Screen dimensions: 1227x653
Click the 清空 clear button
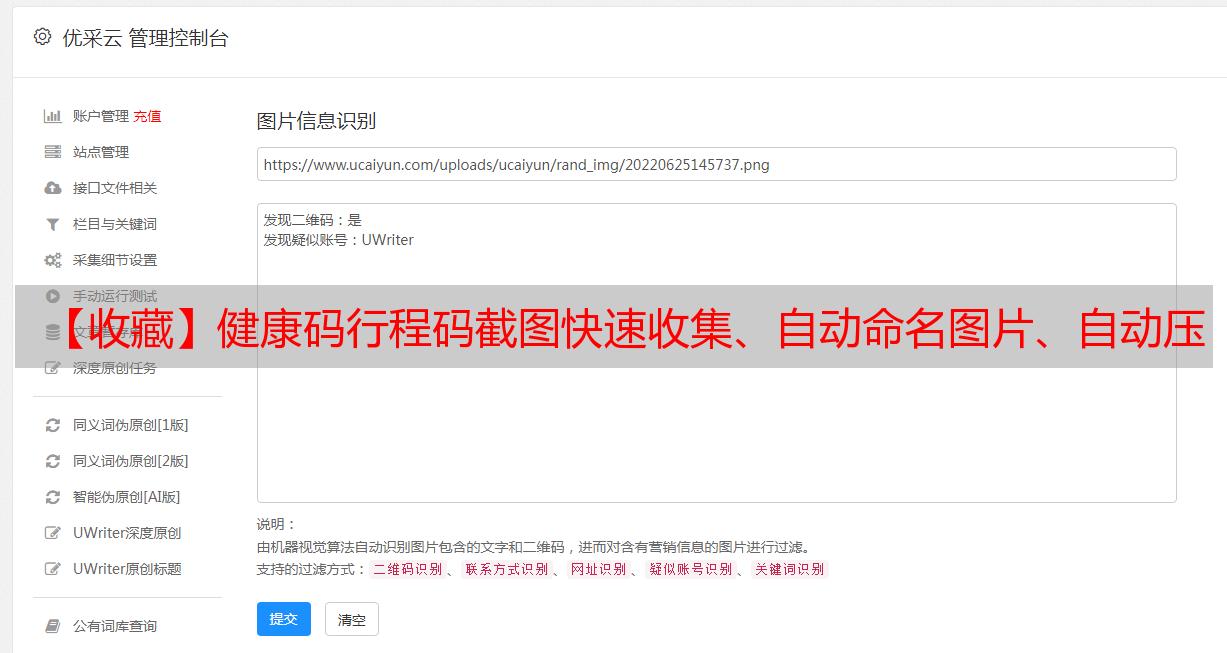pyautogui.click(x=352, y=619)
